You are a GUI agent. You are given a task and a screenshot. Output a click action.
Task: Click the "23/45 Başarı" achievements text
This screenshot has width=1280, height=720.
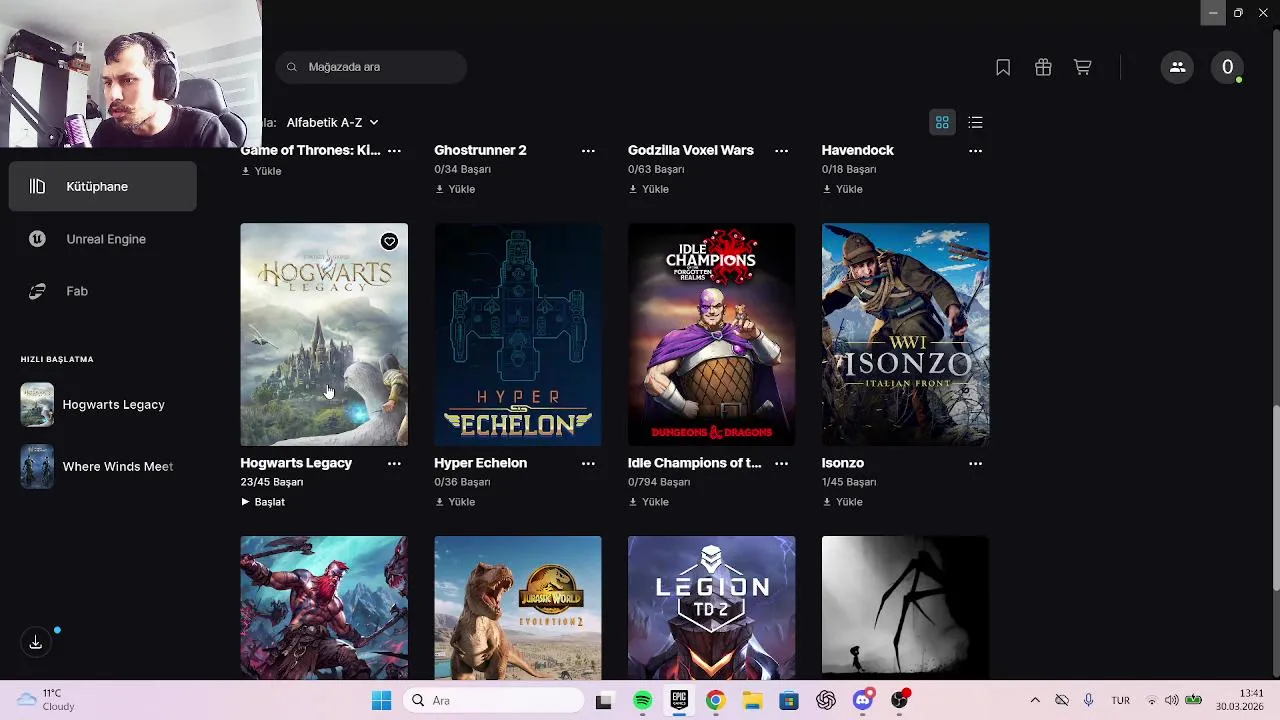272,482
